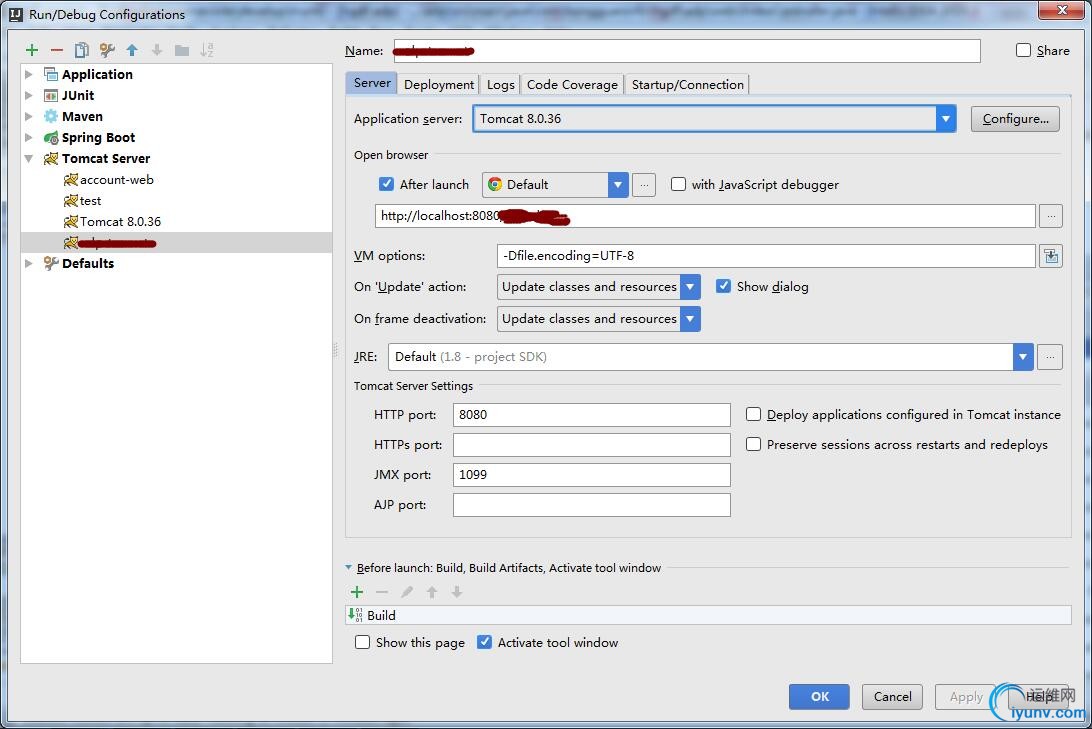Collapse the Before launch section
Screen dimensions: 1092x729
pyautogui.click(x=349, y=567)
